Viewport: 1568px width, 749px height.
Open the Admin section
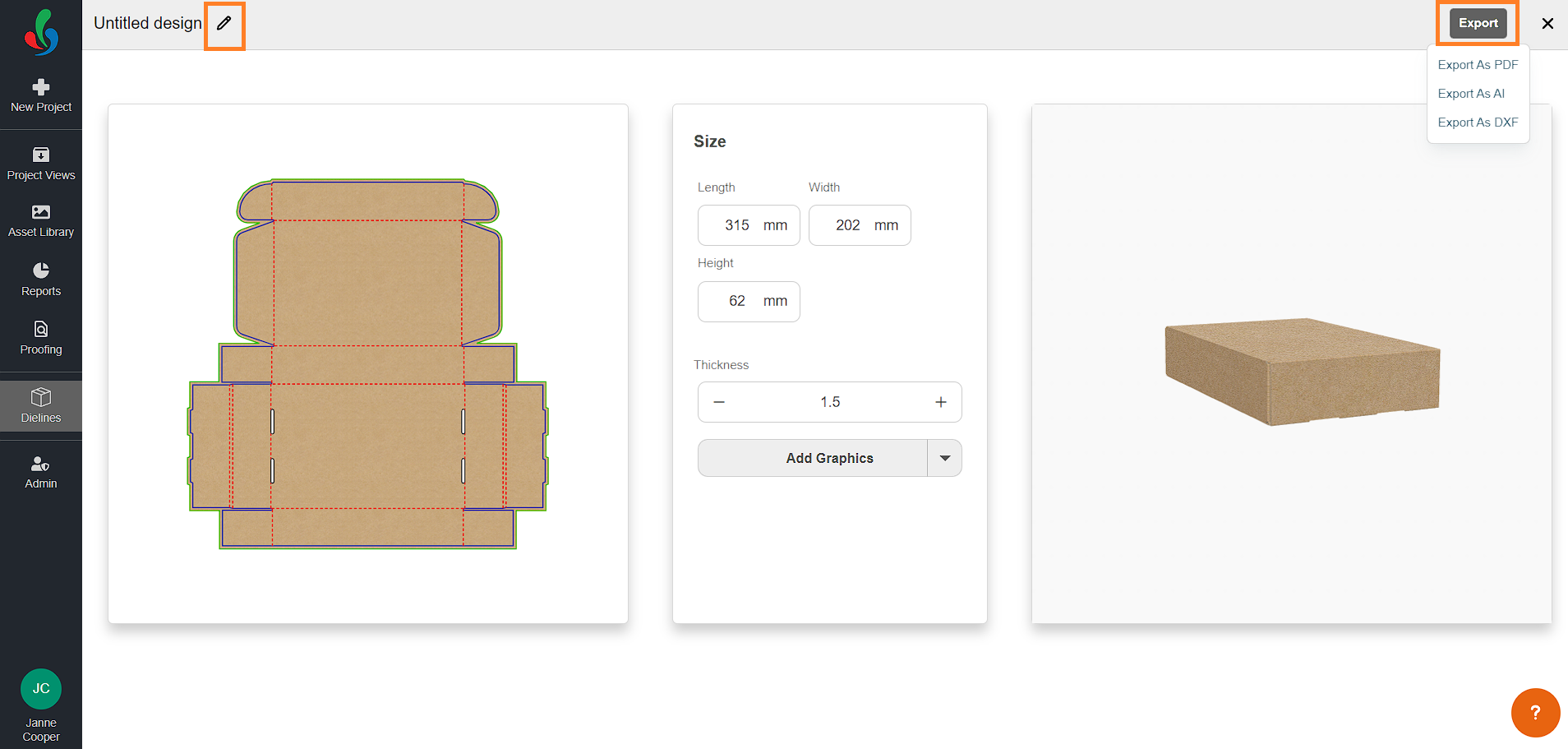coord(41,473)
